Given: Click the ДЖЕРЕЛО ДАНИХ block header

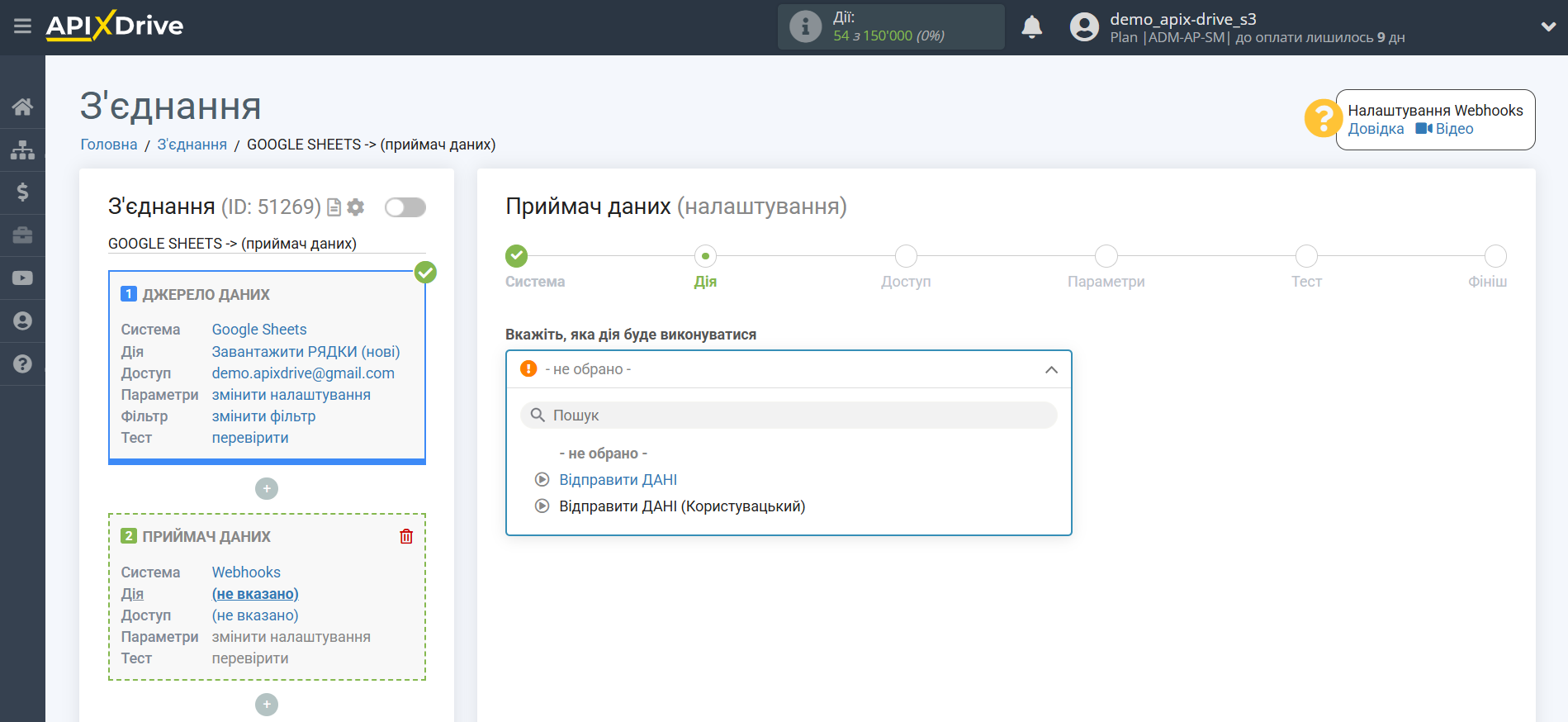Looking at the screenshot, I should click(x=206, y=295).
